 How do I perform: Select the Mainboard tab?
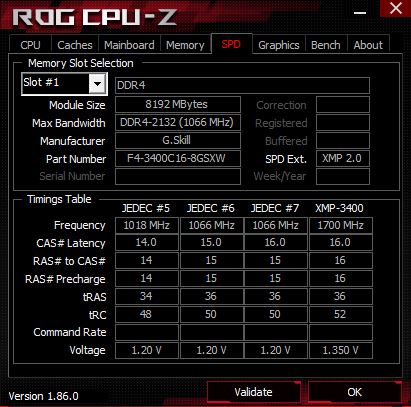pos(129,45)
